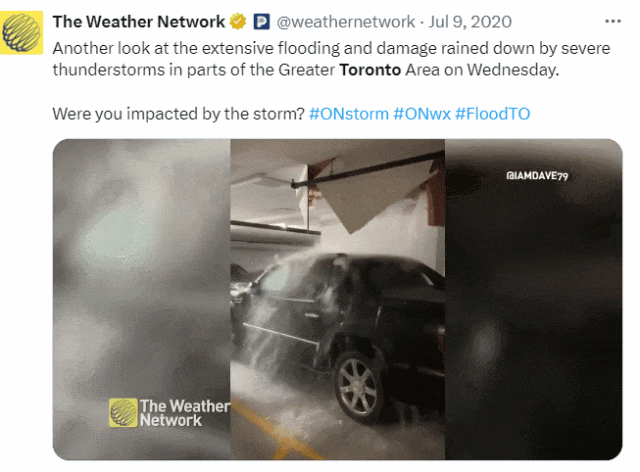Viewport: 640px width, 472px height.
Task: Open the three-dot more options menu
Action: click(x=613, y=21)
